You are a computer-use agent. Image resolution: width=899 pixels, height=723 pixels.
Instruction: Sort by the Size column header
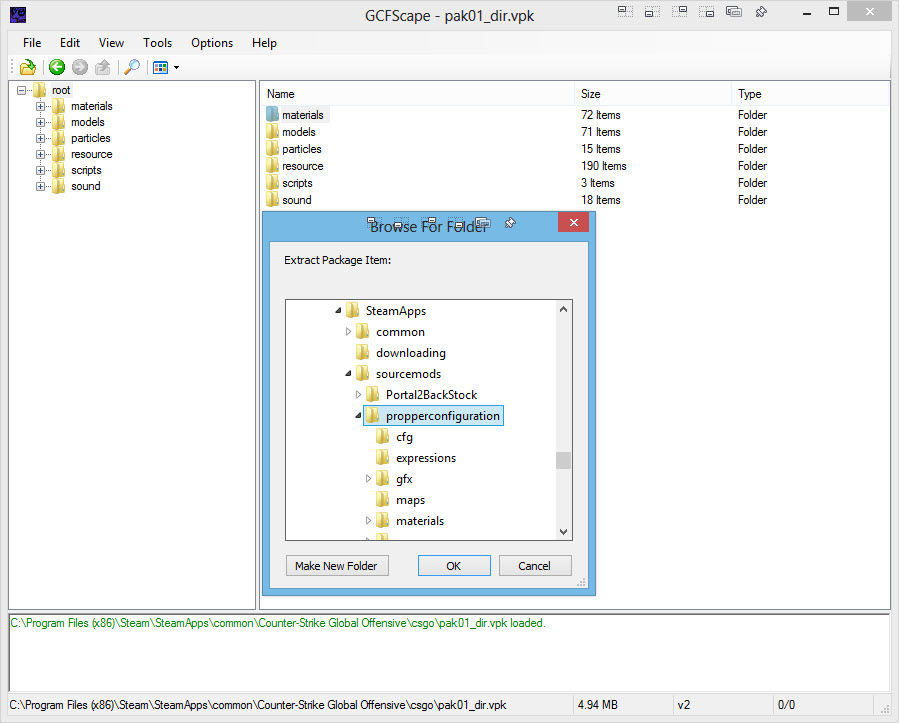[652, 94]
